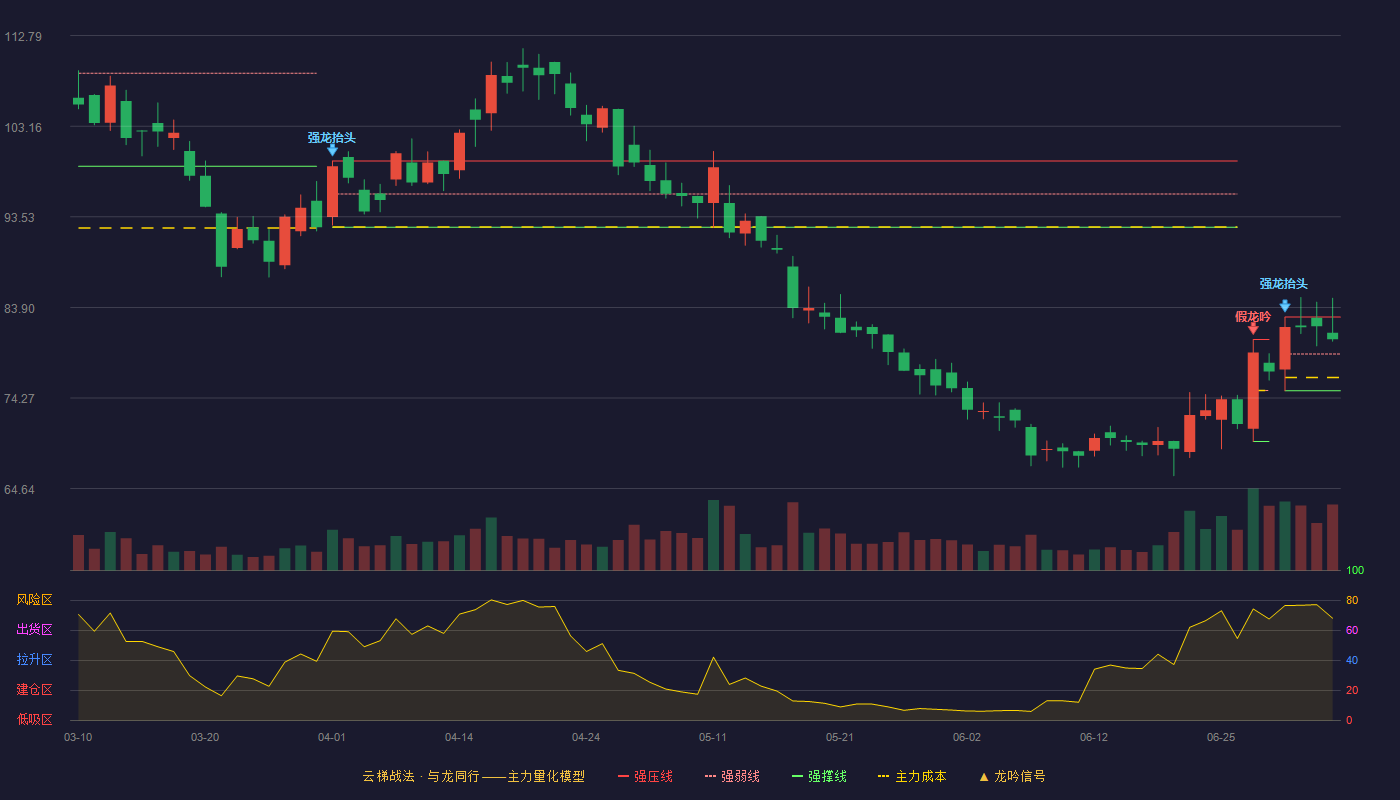
Task: Click the left 强龙抬头 label near 04-01
Action: [332, 138]
